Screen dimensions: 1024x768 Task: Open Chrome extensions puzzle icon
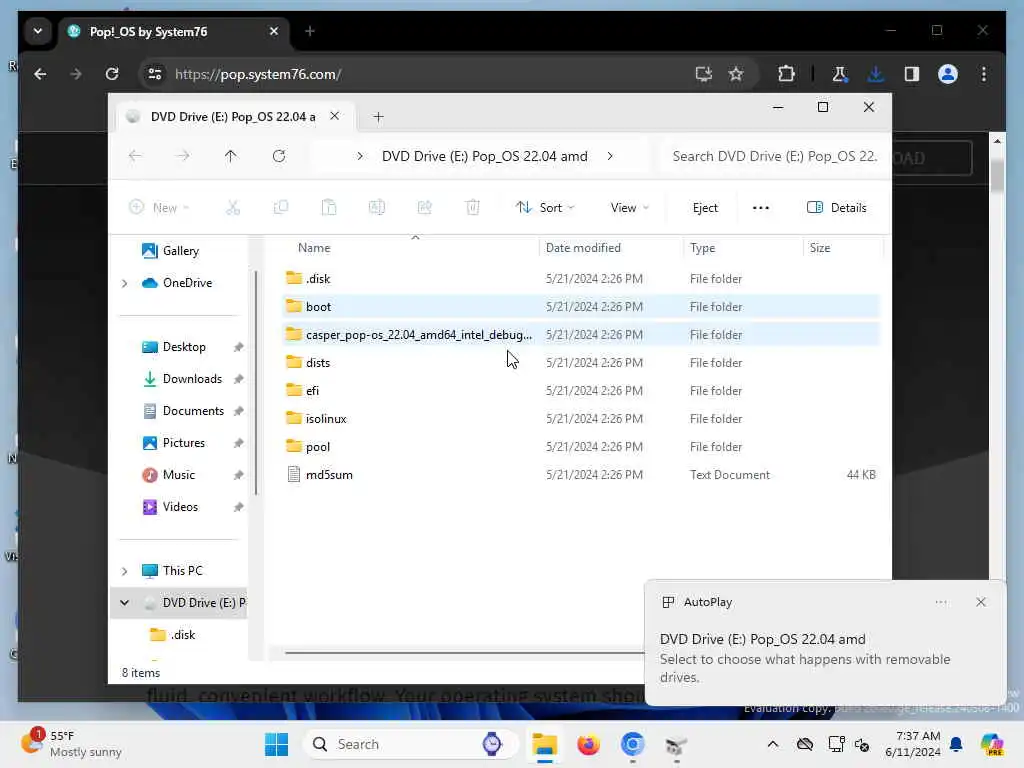click(x=786, y=74)
